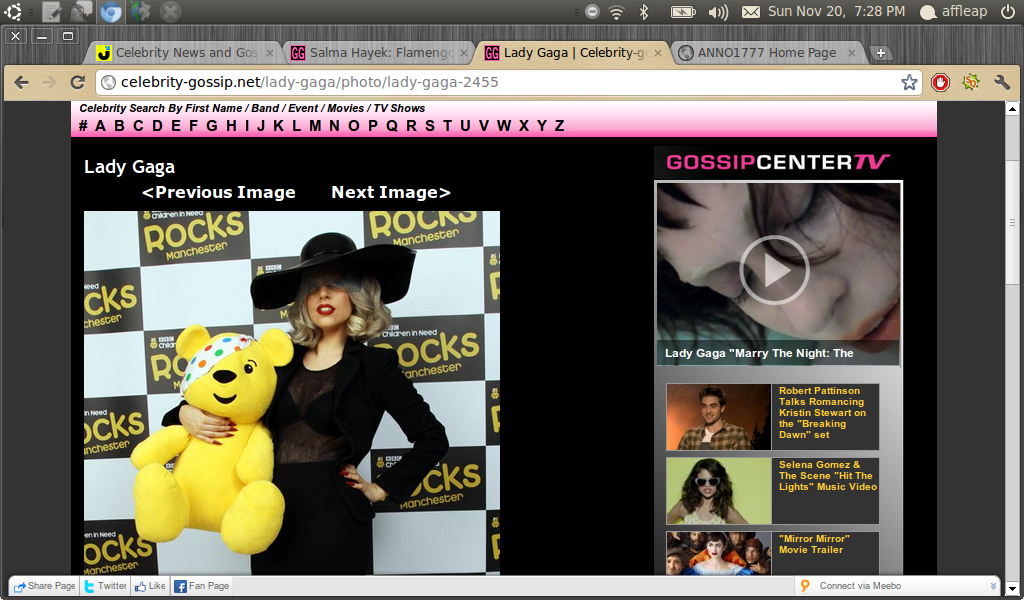1024x600 pixels.
Task: Click Share Page in the bottom bar
Action: (x=44, y=586)
